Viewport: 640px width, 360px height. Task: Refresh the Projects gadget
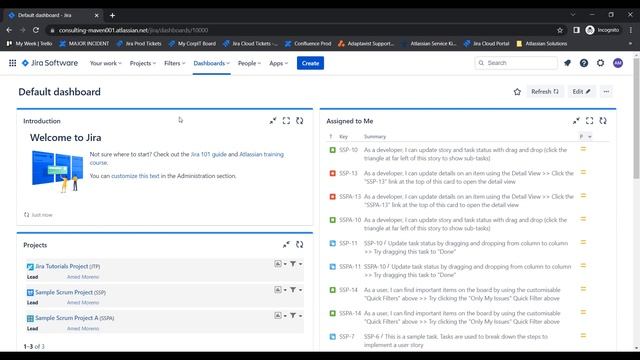pyautogui.click(x=300, y=244)
